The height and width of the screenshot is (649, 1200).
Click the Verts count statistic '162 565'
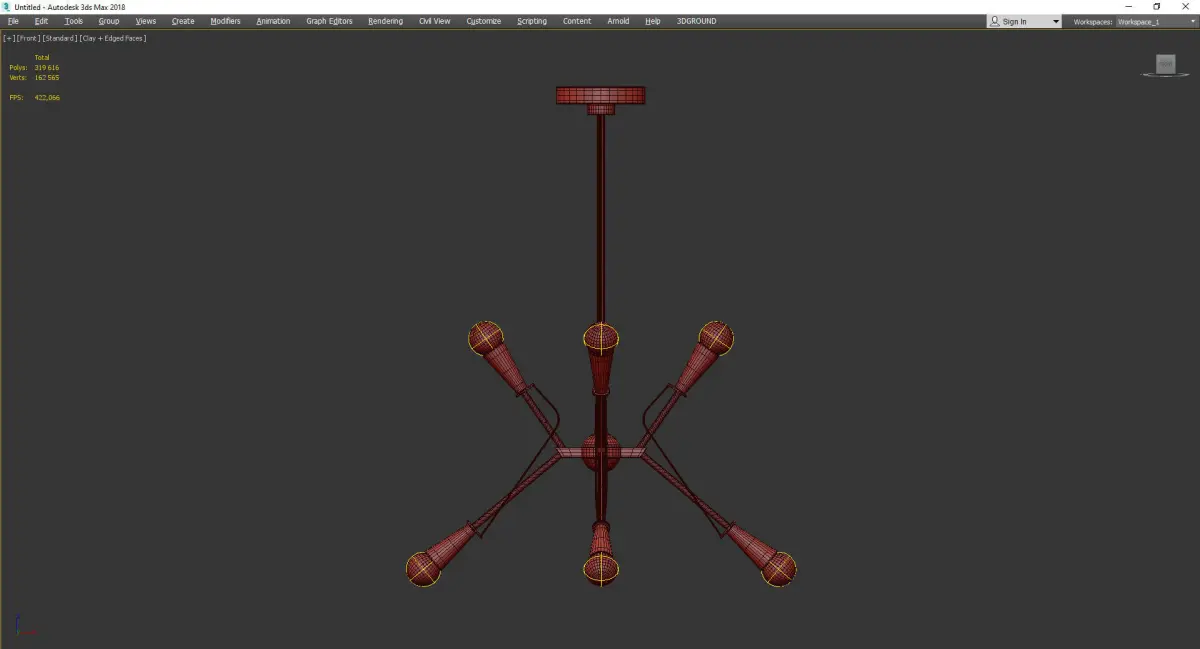[x=47, y=77]
